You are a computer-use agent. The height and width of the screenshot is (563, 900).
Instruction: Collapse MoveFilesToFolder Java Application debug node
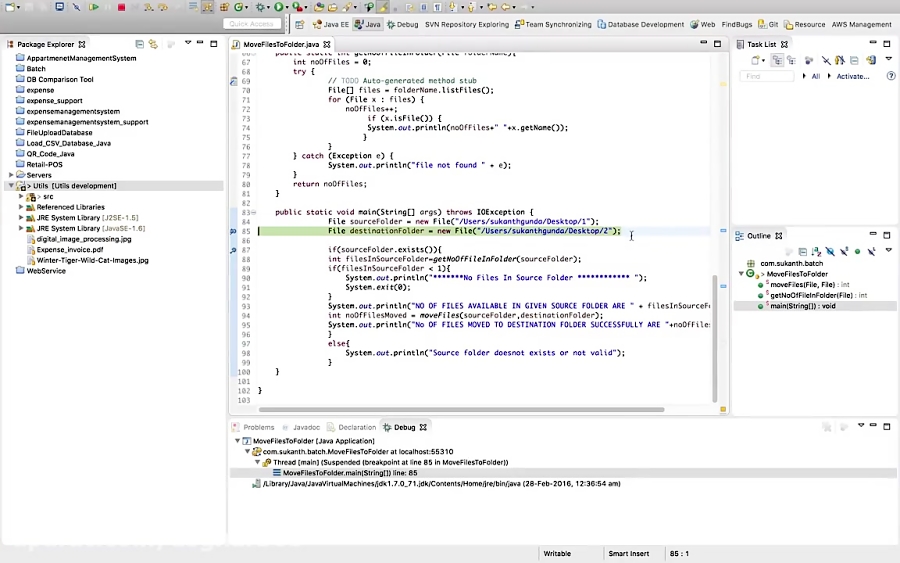point(237,441)
